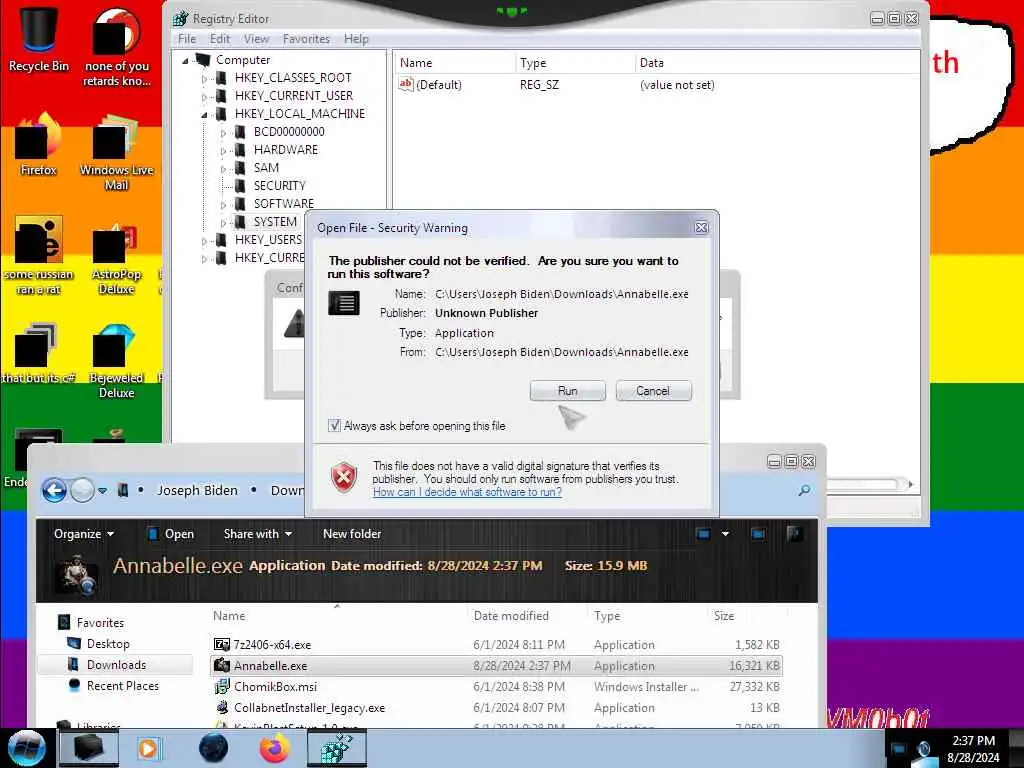1024x768 pixels.
Task: Expand the SAM registry key
Action: coord(223,168)
